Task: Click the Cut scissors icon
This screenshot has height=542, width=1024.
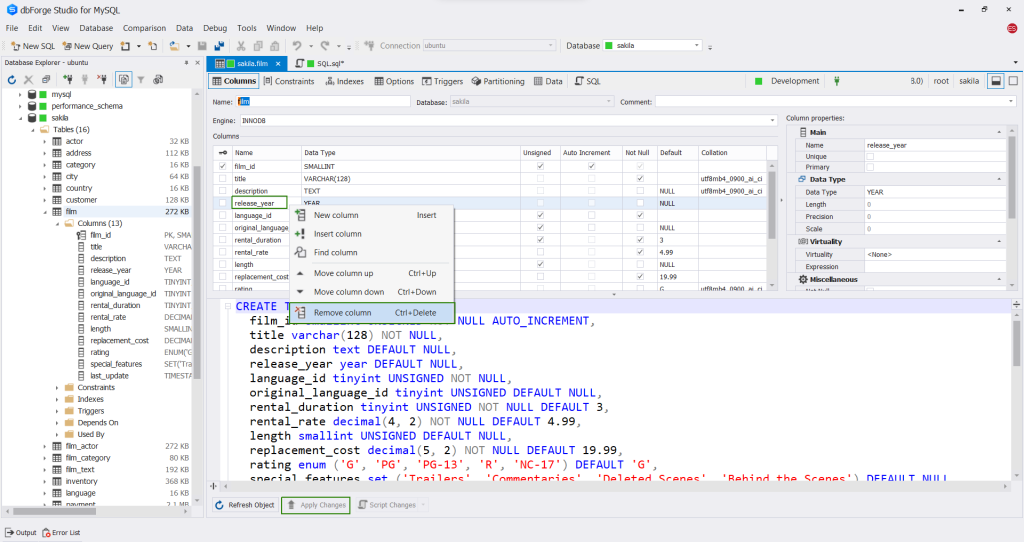Action: 241,46
